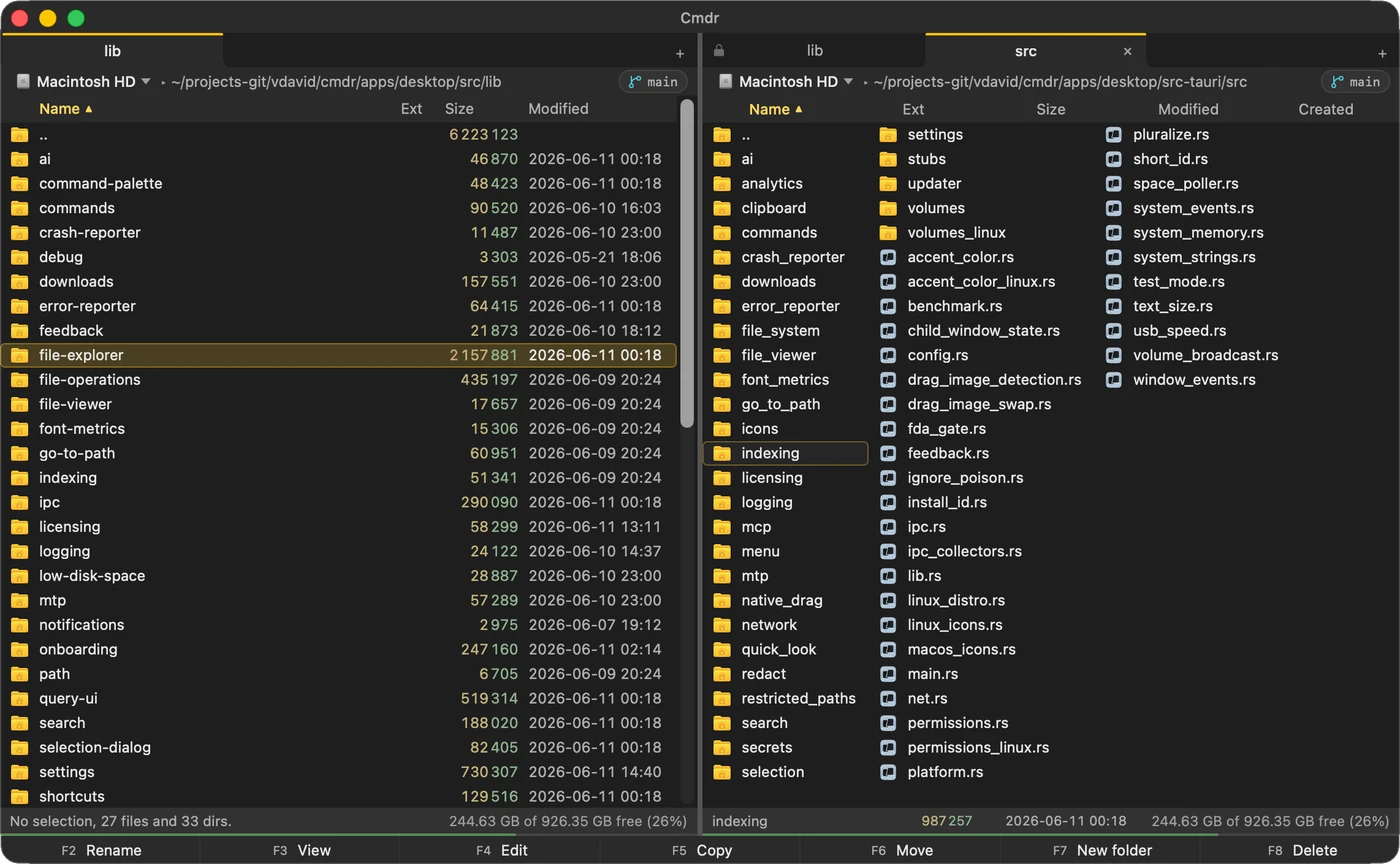Open the Macintosh HD volume dropdown in right pane
The height and width of the screenshot is (864, 1400).
tap(787, 82)
